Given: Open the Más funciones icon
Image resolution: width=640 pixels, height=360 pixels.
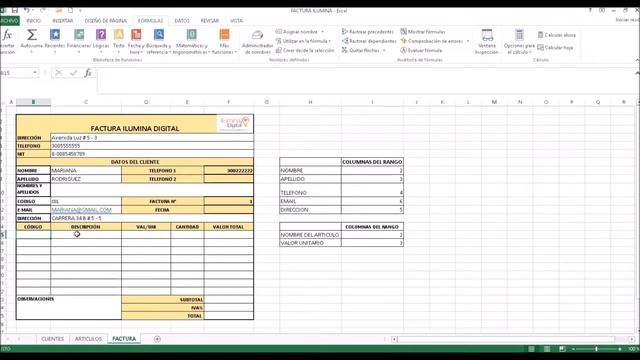Looking at the screenshot, I should (224, 35).
